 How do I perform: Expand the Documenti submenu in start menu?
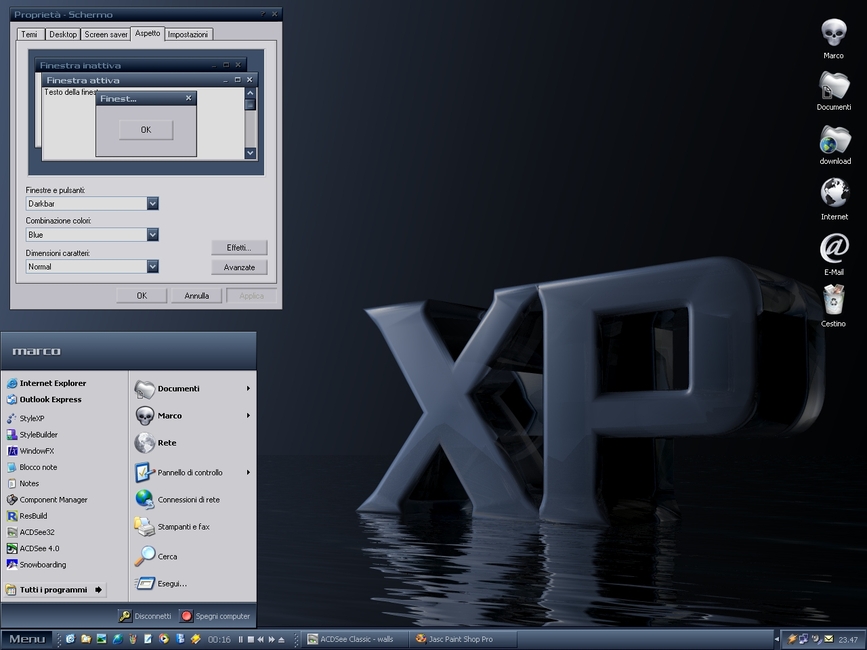[248, 389]
